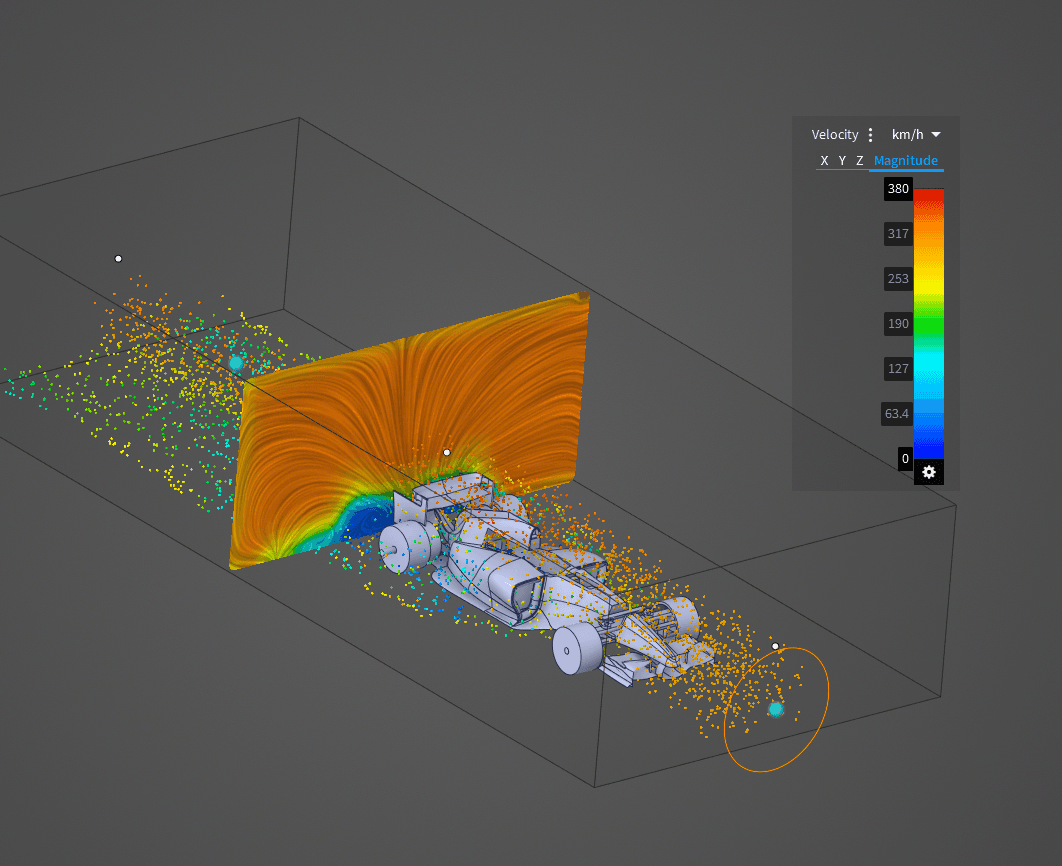Switch to the X velocity component
The width and height of the screenshot is (1062, 866).
[x=824, y=160]
